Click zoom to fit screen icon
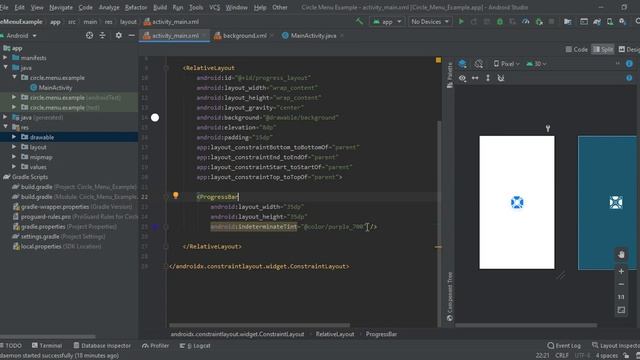The image size is (640, 360). pos(621,310)
